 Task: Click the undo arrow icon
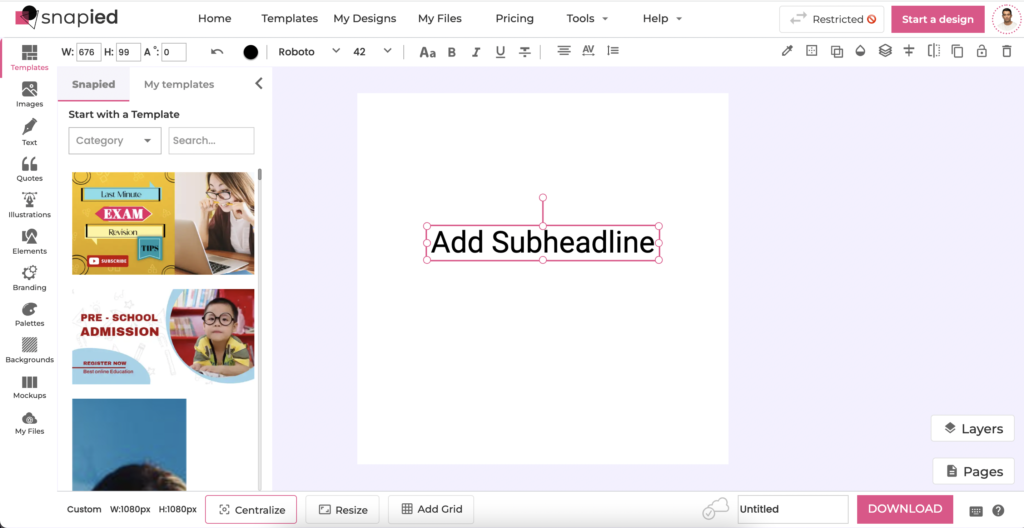[217, 52]
